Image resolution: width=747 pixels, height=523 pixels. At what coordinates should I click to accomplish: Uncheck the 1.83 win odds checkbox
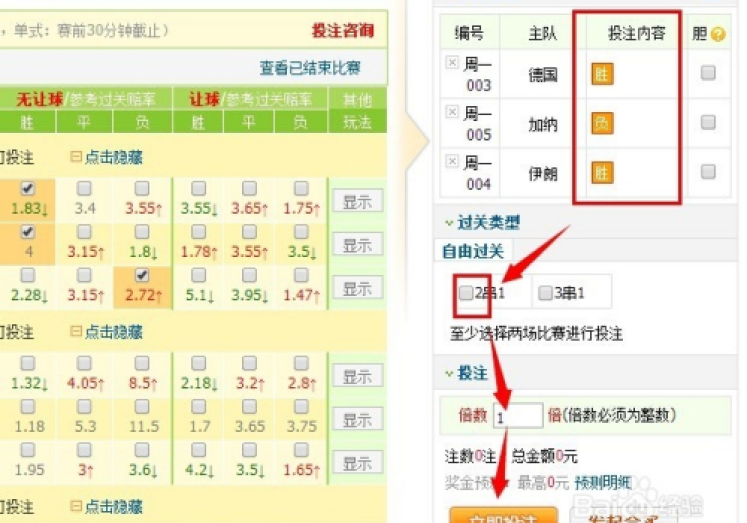coord(28,189)
